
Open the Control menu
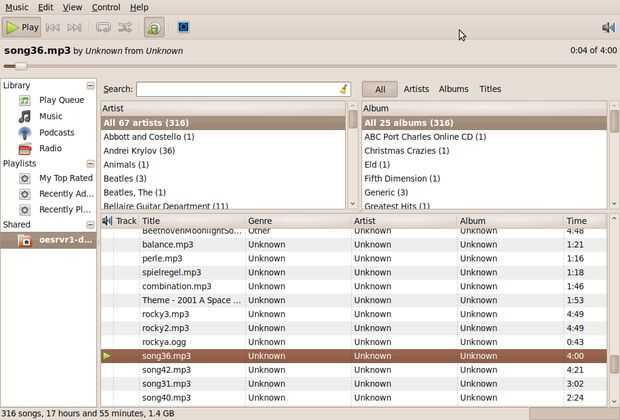pyautogui.click(x=106, y=7)
